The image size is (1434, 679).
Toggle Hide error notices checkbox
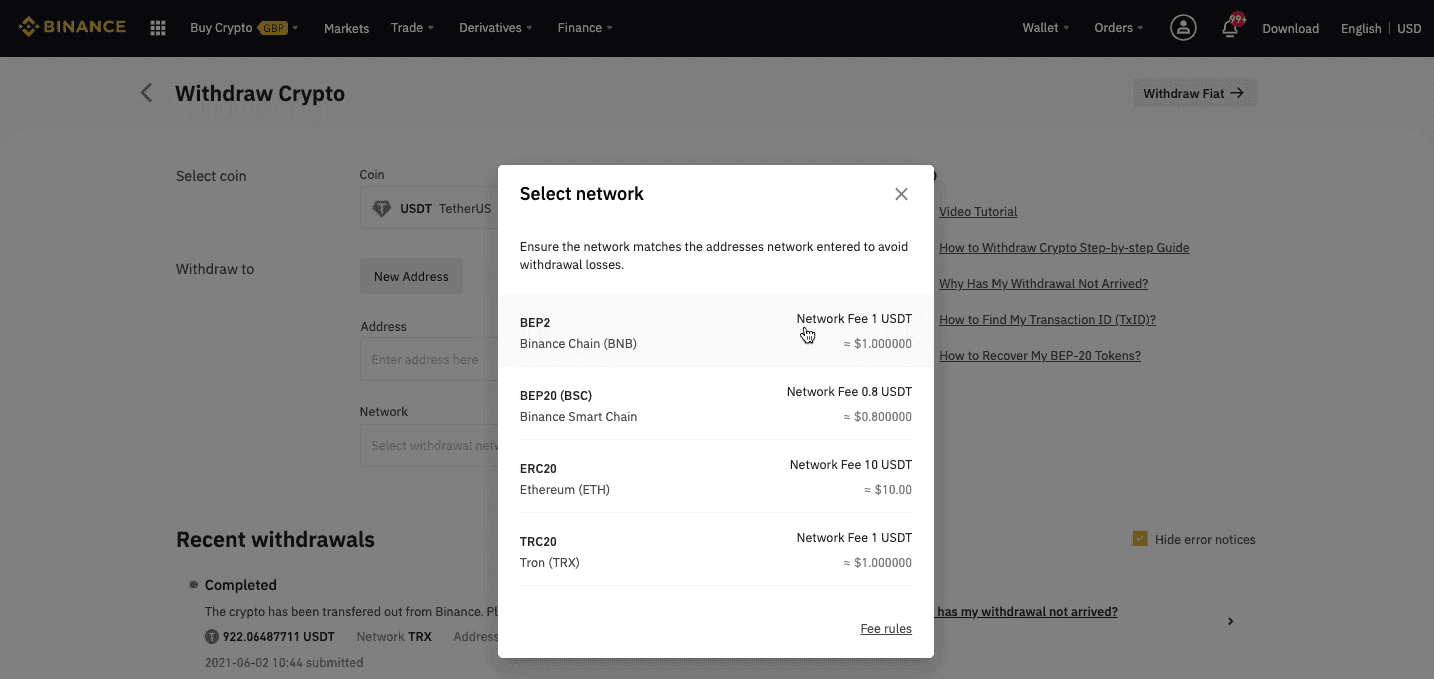click(x=1140, y=539)
